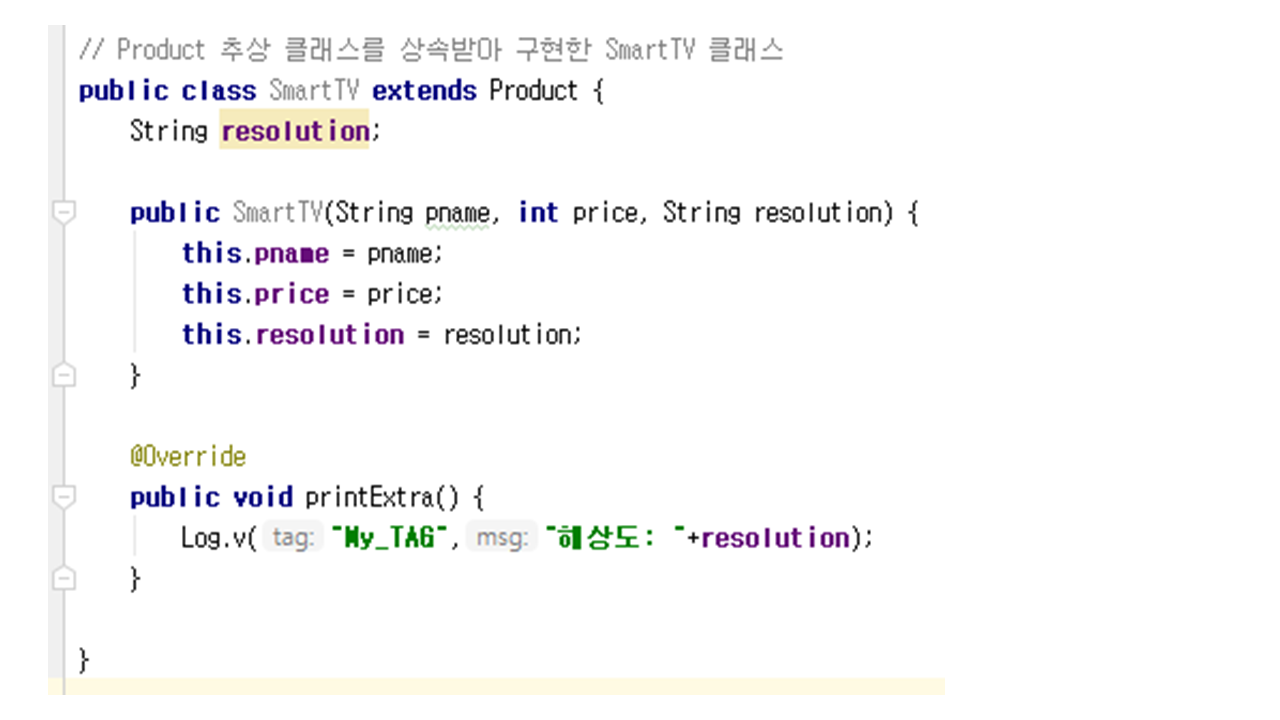1280x720 pixels.
Task: Click the tag: parameter hint
Action: click(x=294, y=538)
